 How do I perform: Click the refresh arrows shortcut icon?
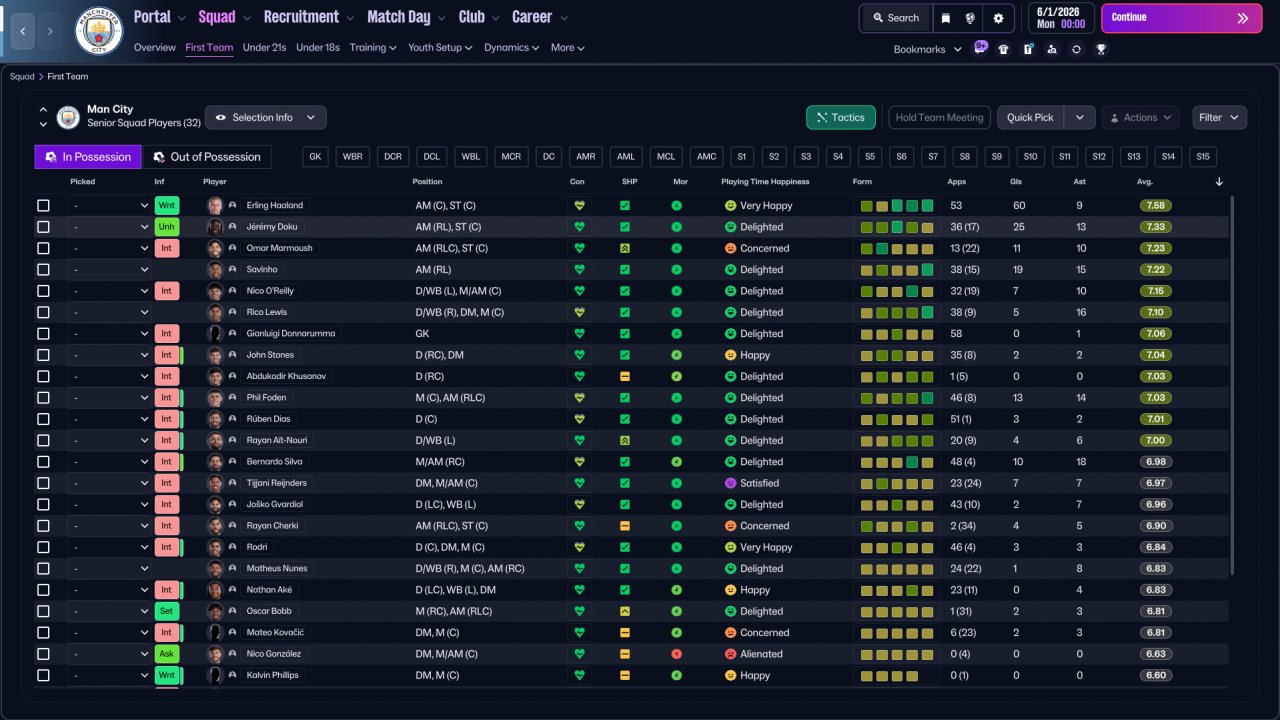click(1076, 49)
